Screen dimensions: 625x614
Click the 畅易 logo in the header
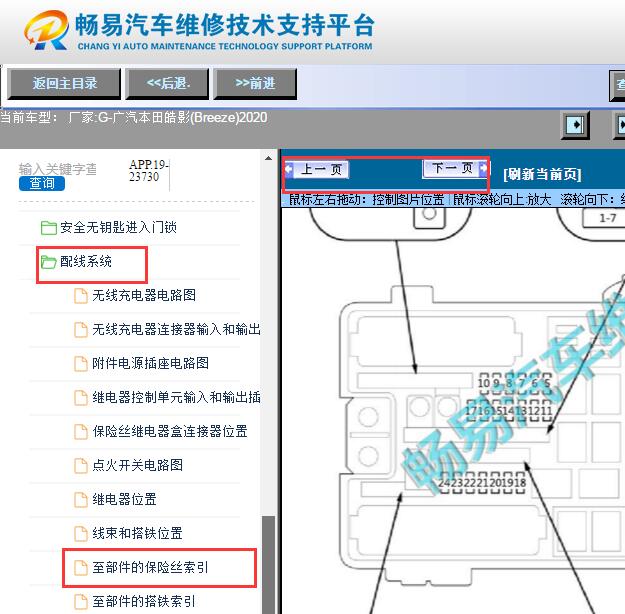(46, 30)
